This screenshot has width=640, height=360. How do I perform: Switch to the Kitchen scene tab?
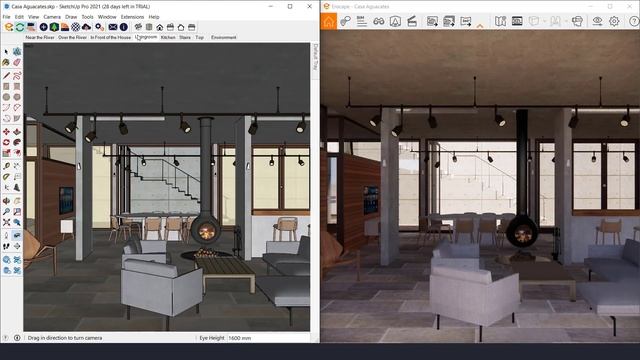pyautogui.click(x=168, y=37)
